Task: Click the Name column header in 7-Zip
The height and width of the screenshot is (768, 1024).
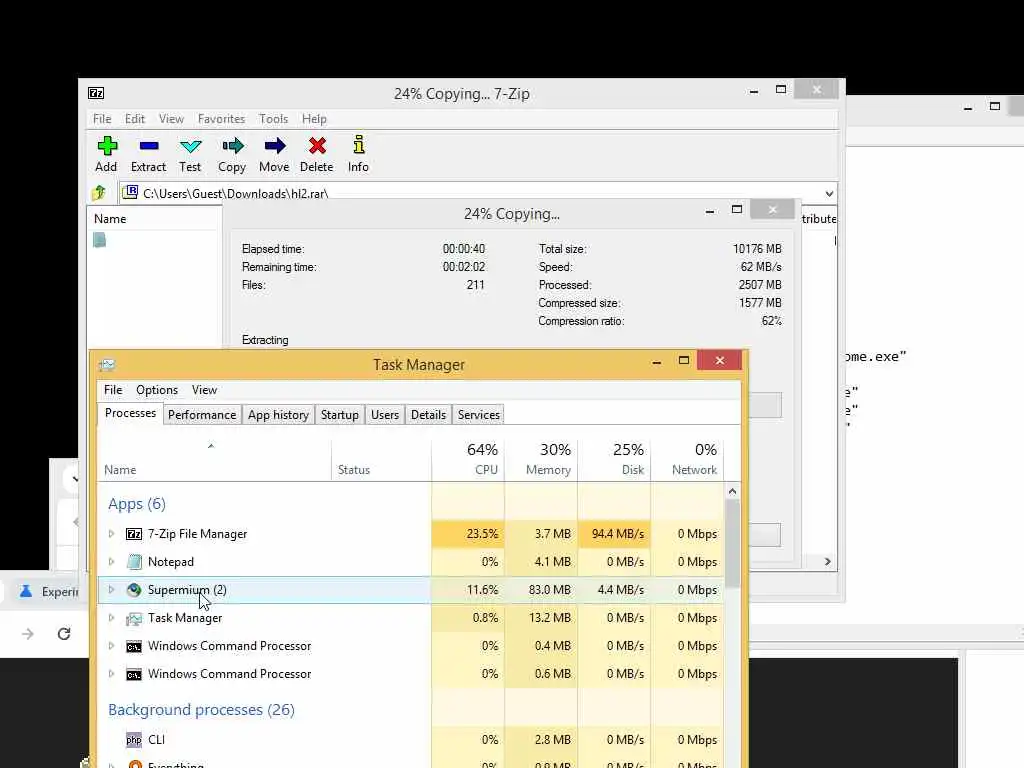Action: pos(110,219)
